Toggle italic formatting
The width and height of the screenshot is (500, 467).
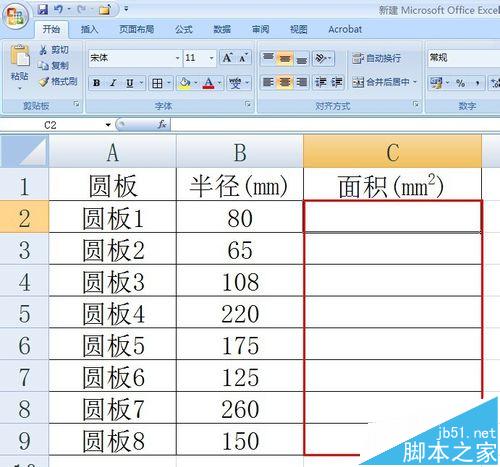(113, 83)
